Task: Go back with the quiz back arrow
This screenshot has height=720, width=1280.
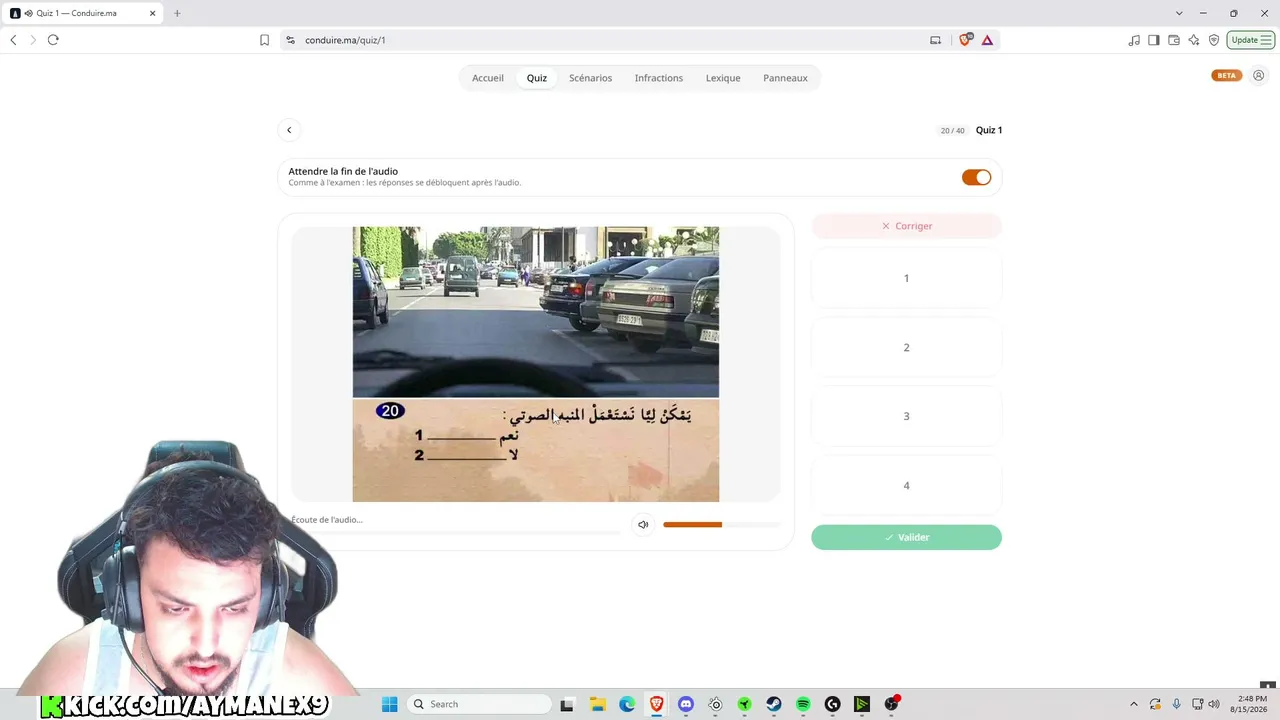Action: click(289, 130)
